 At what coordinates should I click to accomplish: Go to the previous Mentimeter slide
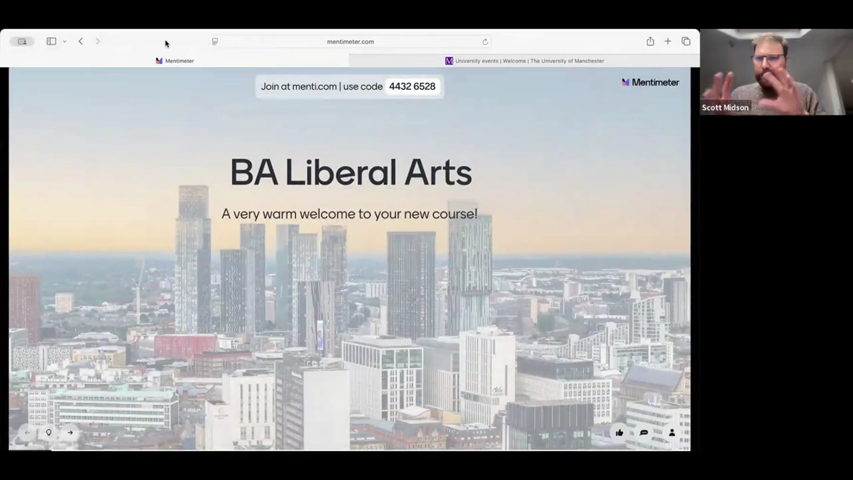coord(27,433)
